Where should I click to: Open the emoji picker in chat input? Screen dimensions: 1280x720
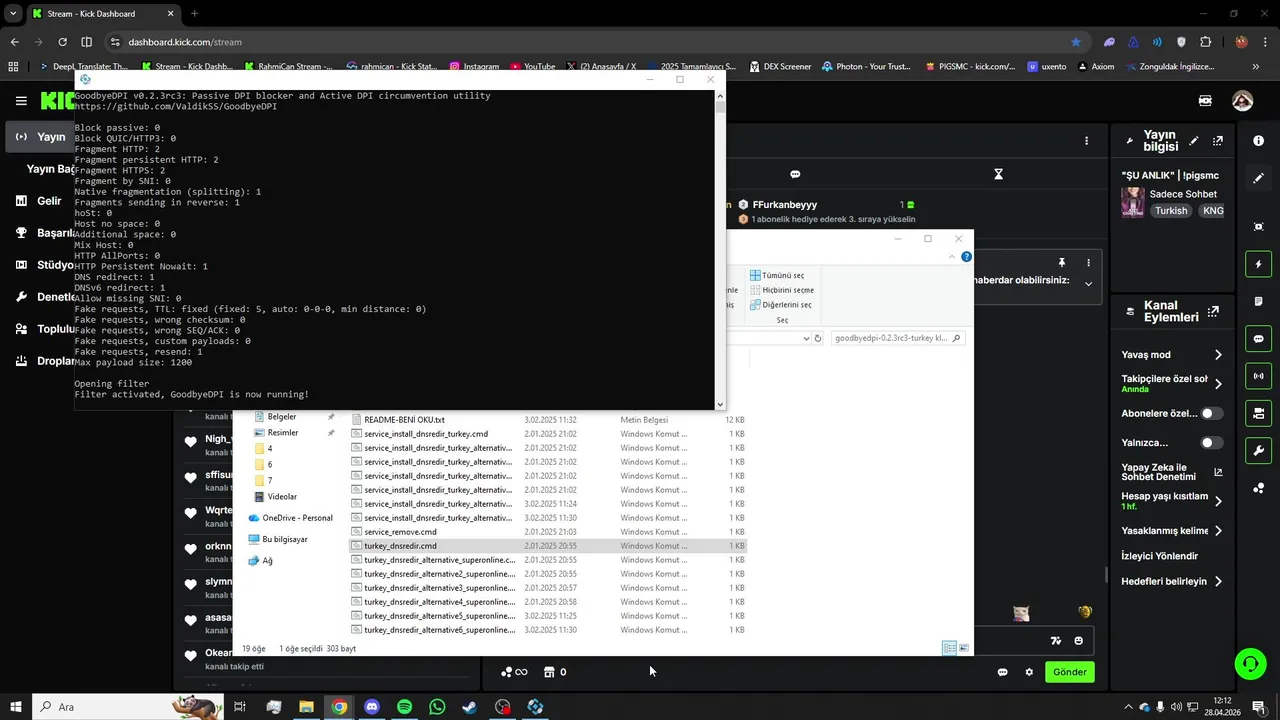(1078, 641)
